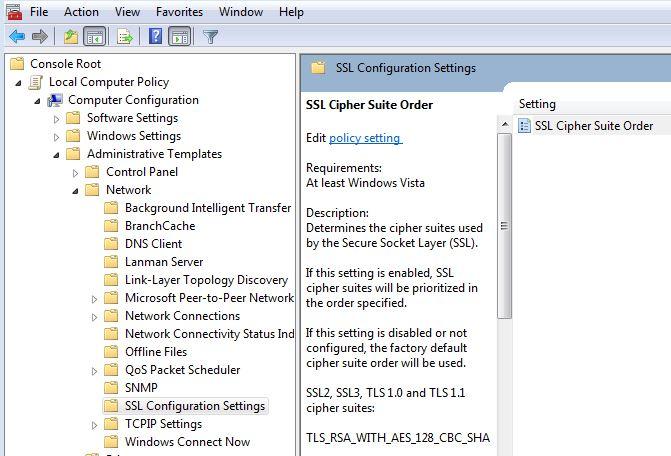Toggle the Show/Hide Action Pane icon
Screen dimensions: 671x456
180,37
